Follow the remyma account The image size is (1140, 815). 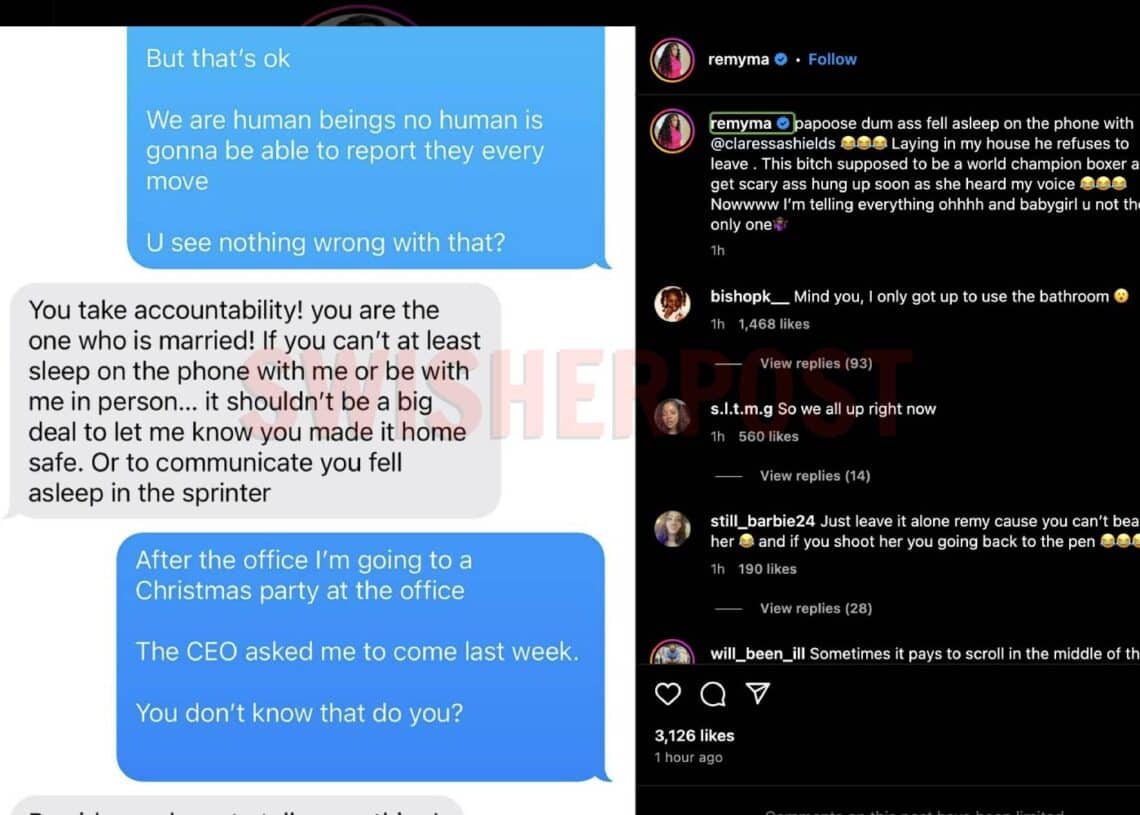832,60
